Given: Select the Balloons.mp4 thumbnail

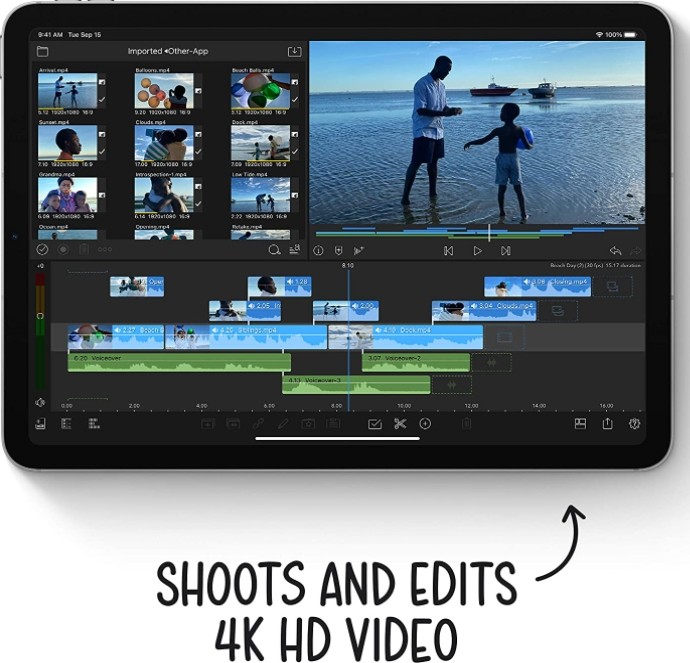Looking at the screenshot, I should point(164,91).
